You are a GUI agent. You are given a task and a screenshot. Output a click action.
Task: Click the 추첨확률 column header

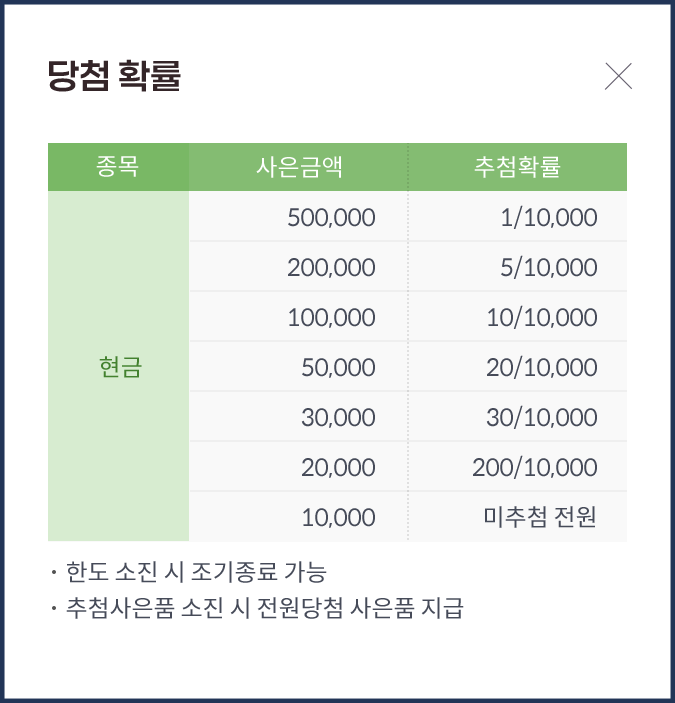pyautogui.click(x=517, y=167)
